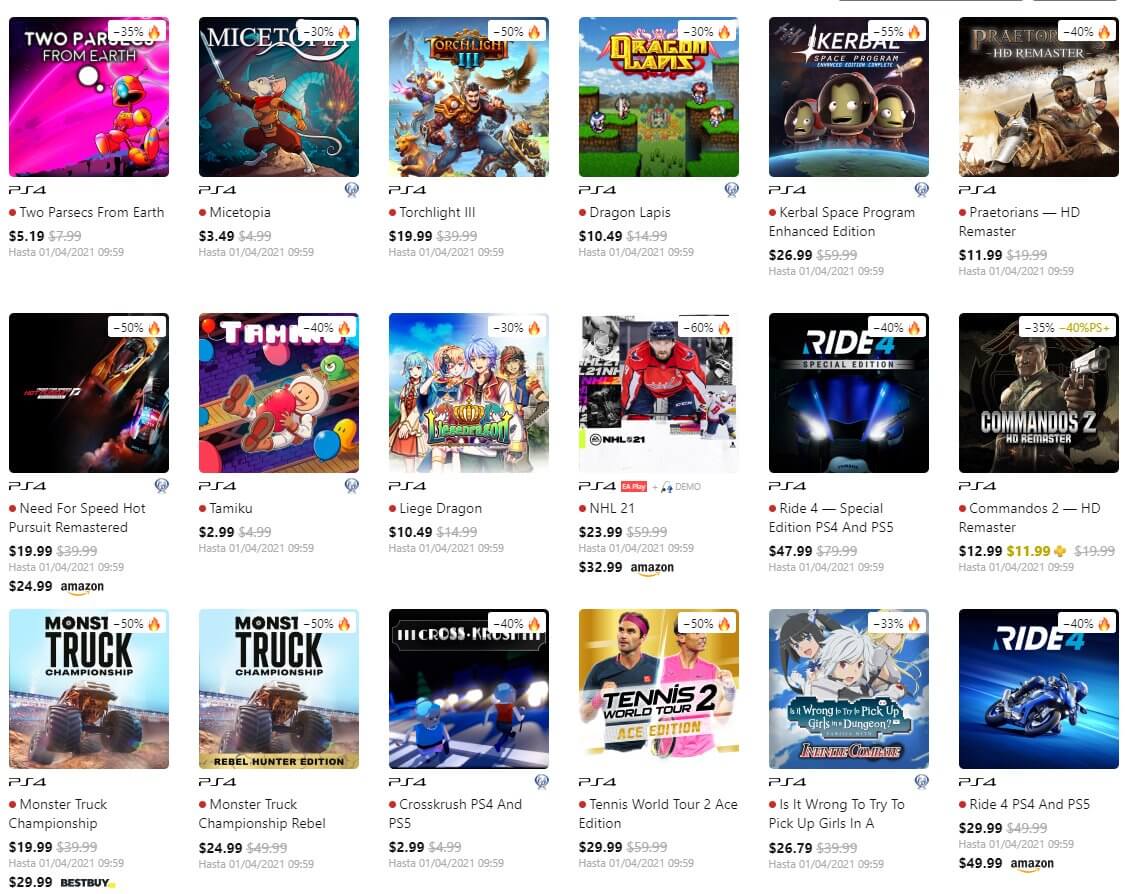Click the Best Buy logo under Monster Truck Championship
The height and width of the screenshot is (894, 1128).
pyautogui.click(x=87, y=882)
